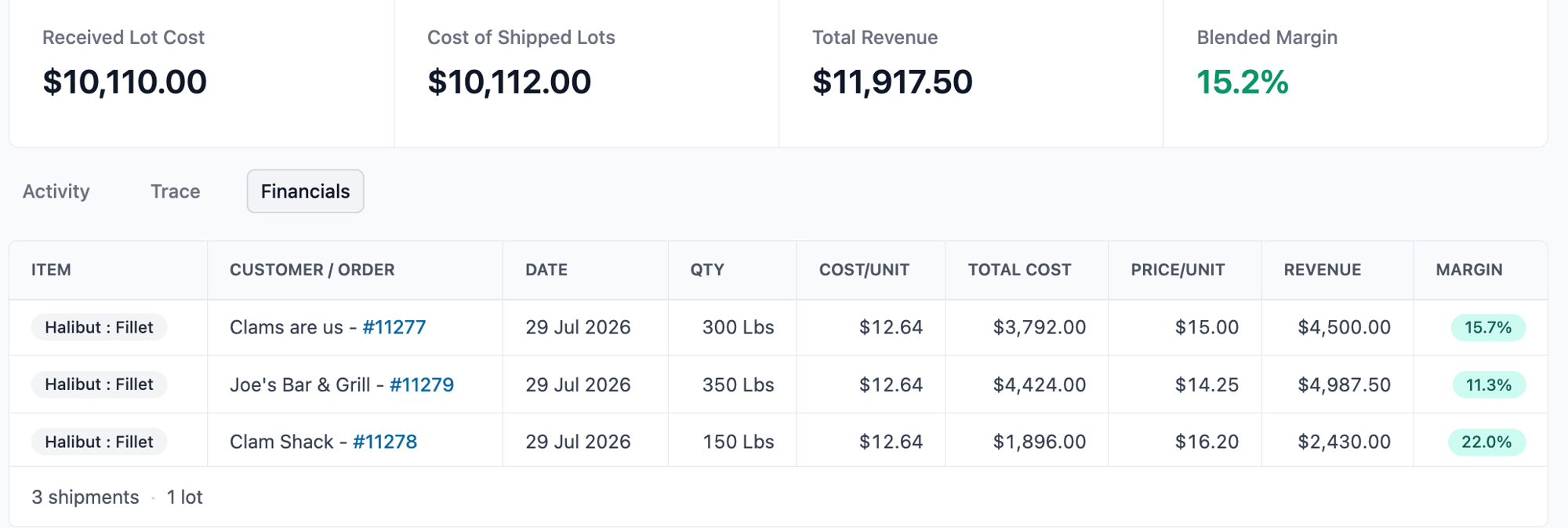Open order #11278 link

pyautogui.click(x=385, y=442)
